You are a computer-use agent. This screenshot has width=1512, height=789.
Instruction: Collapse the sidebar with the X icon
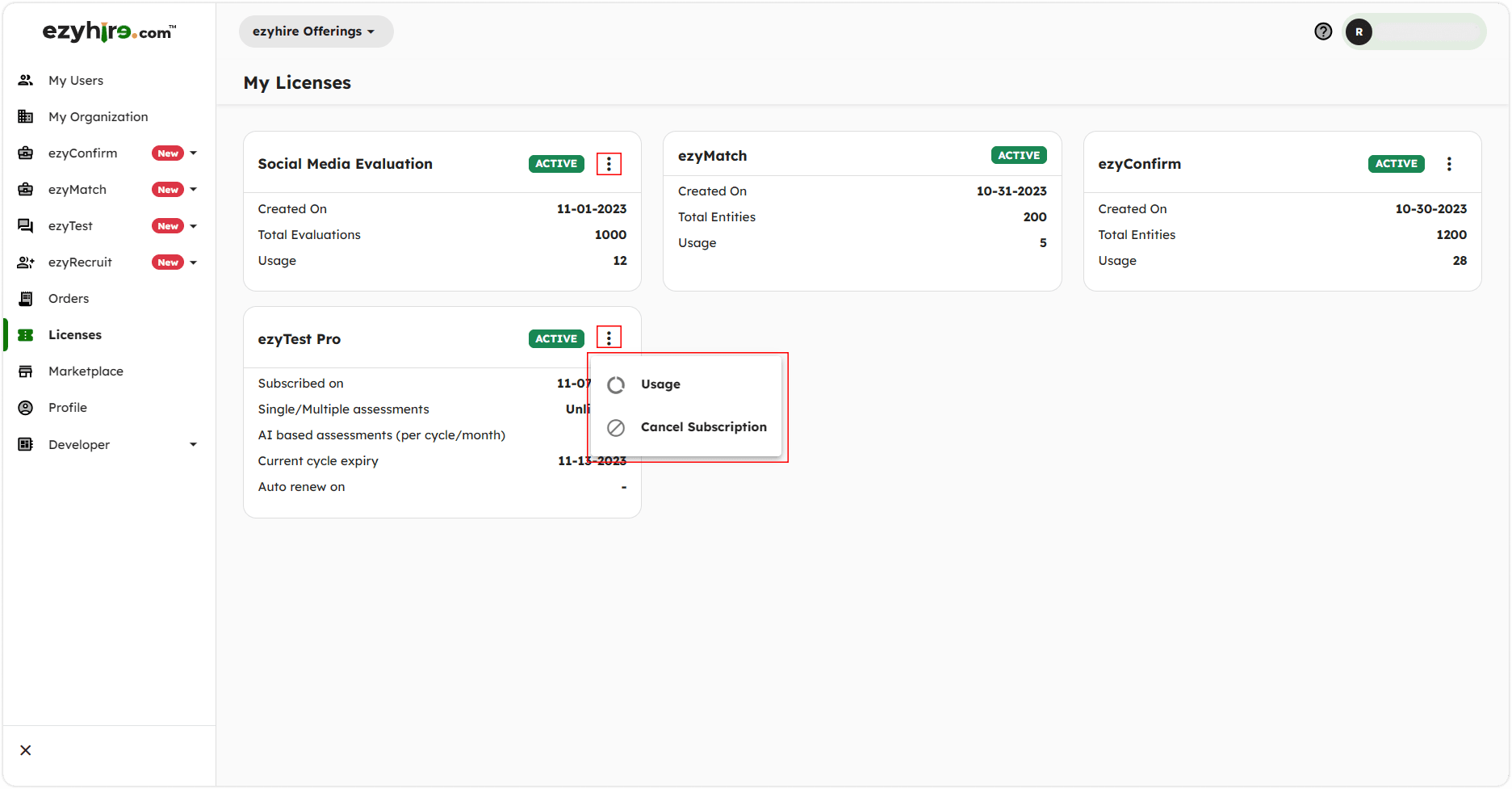point(26,750)
